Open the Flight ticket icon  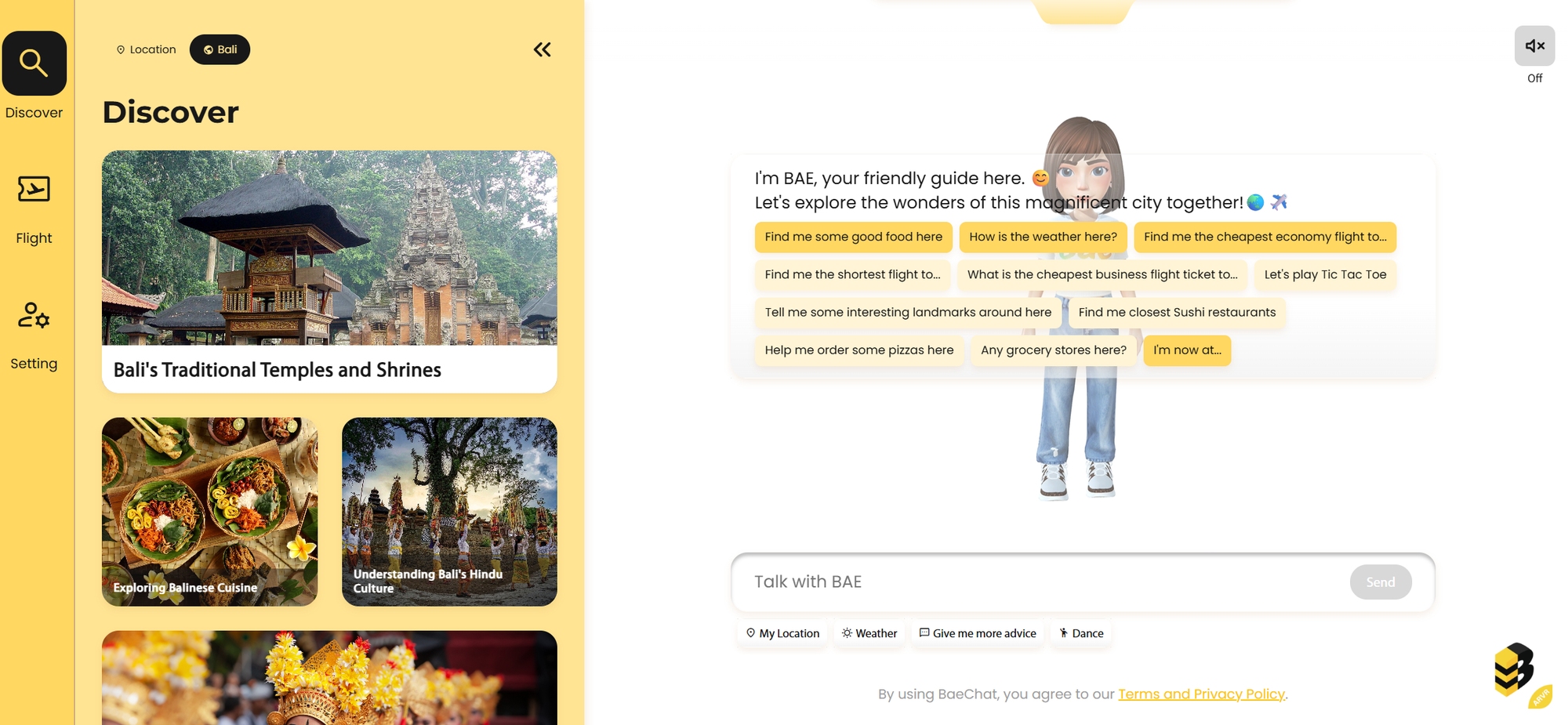(x=34, y=189)
